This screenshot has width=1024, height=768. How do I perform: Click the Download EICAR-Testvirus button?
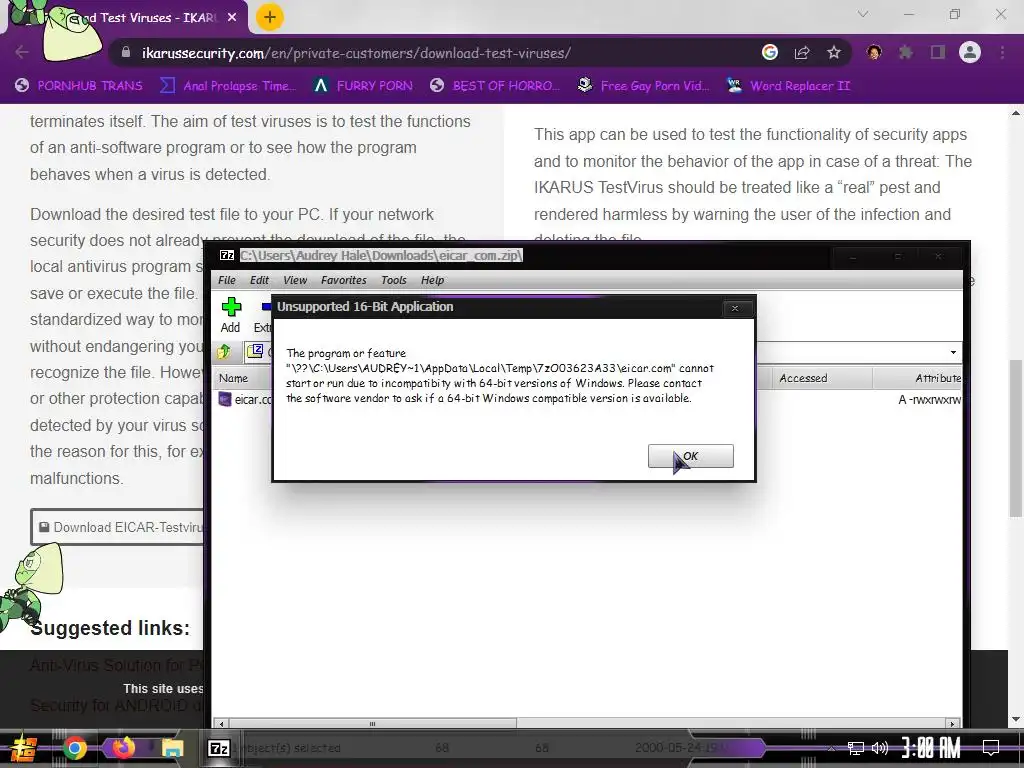click(118, 527)
